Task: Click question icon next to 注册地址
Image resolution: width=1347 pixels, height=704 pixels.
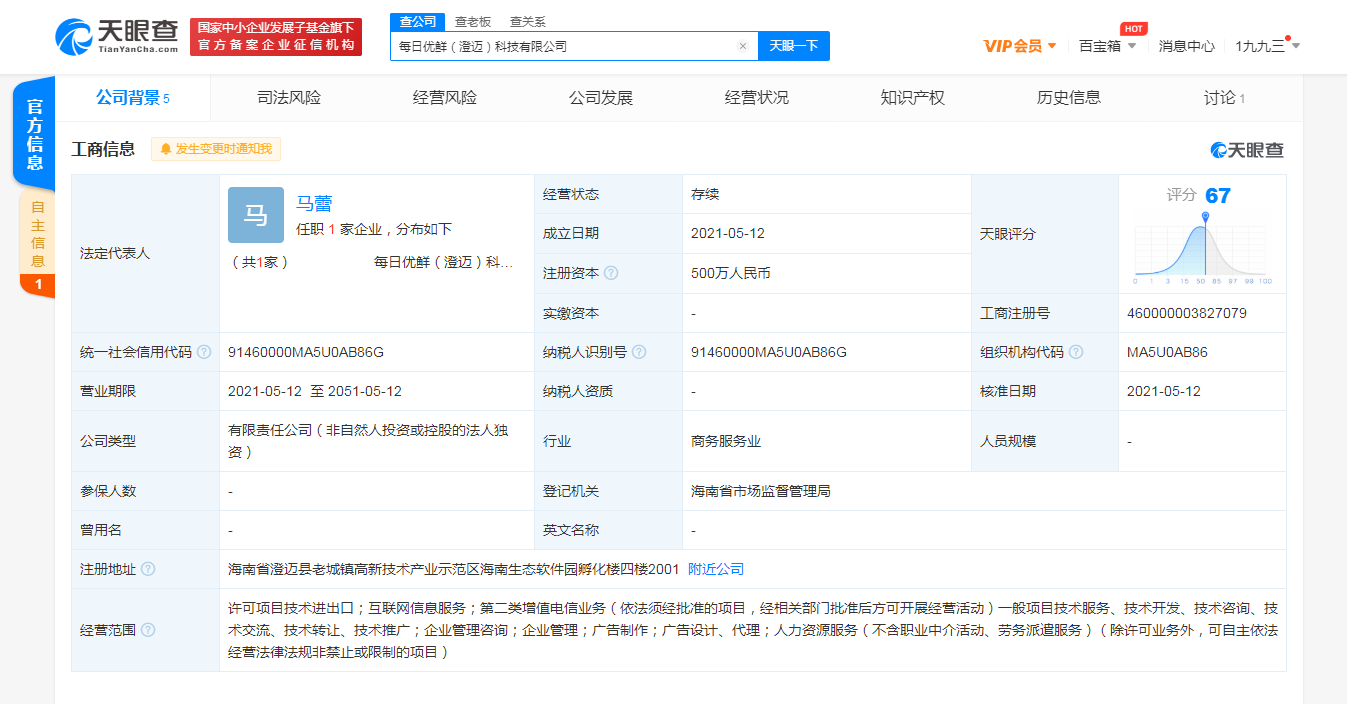Action: click(x=147, y=569)
